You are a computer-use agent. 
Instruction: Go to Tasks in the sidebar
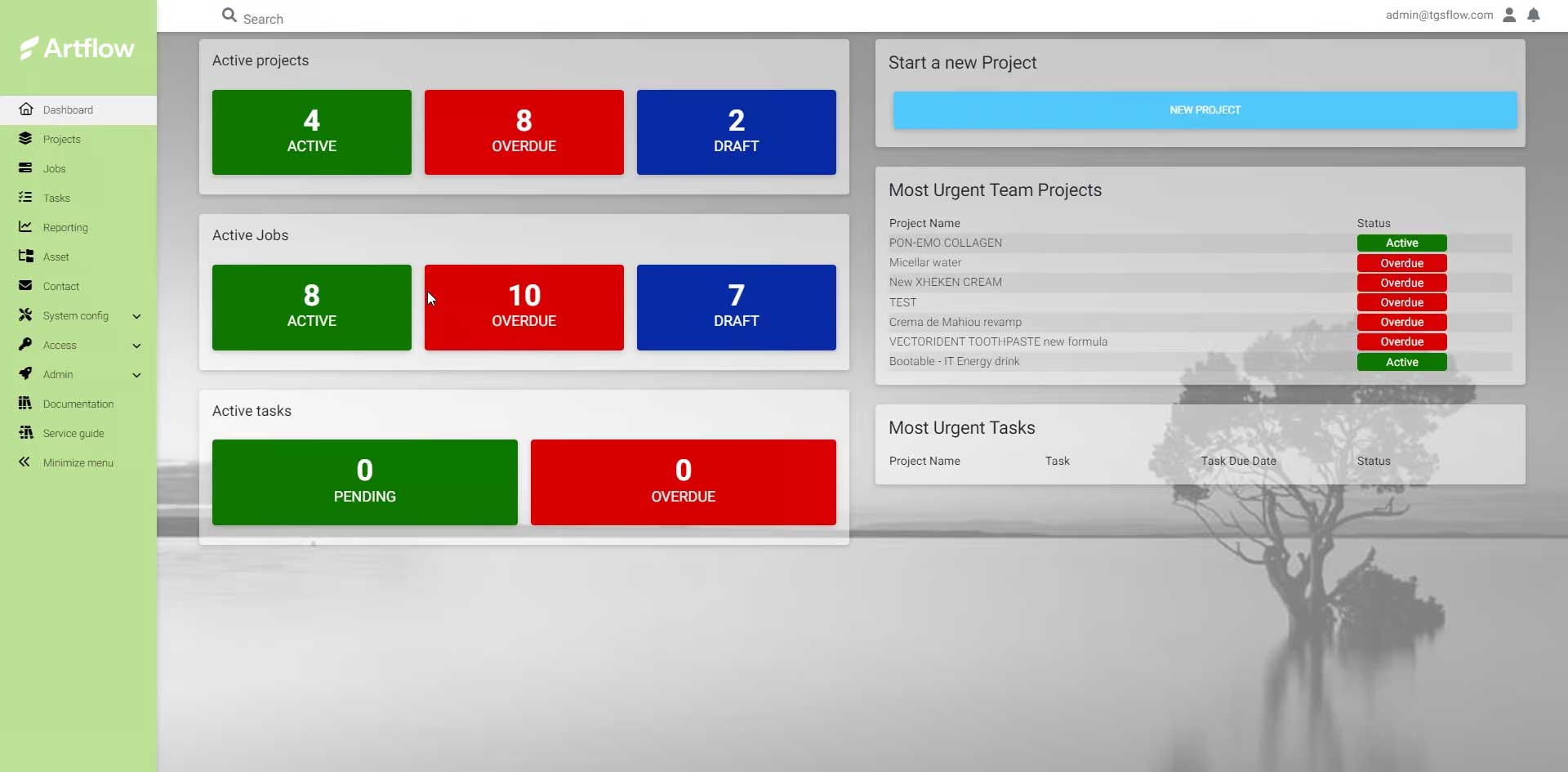click(x=56, y=198)
